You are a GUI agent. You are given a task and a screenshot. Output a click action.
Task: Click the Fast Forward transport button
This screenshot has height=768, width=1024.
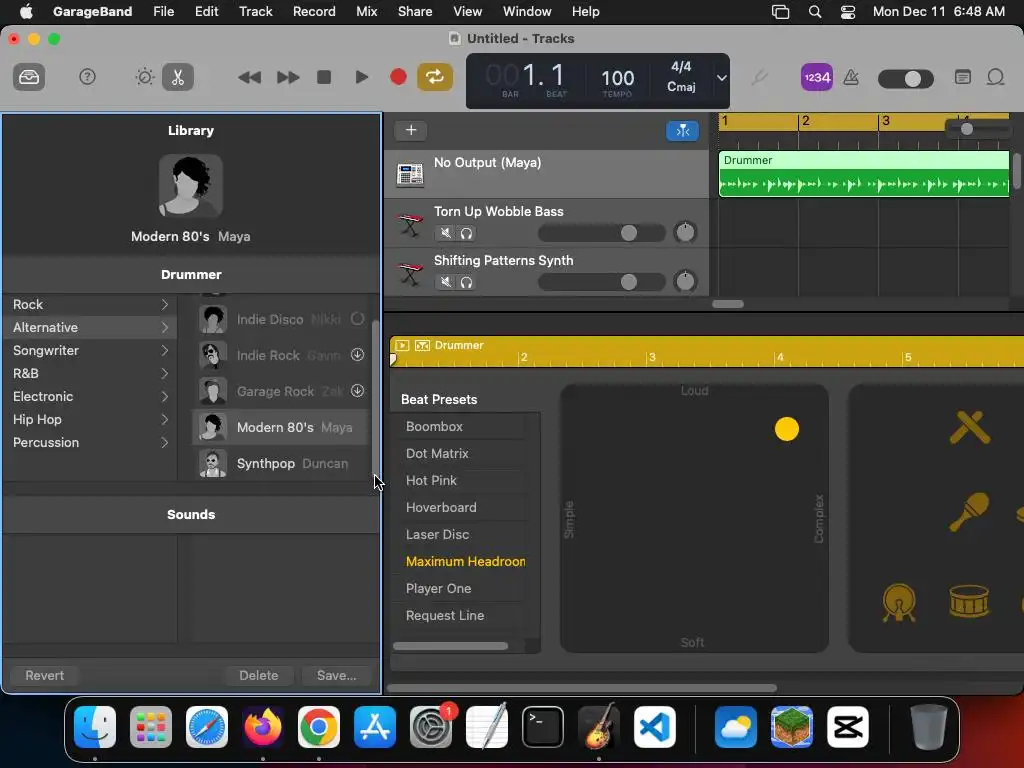click(x=288, y=78)
